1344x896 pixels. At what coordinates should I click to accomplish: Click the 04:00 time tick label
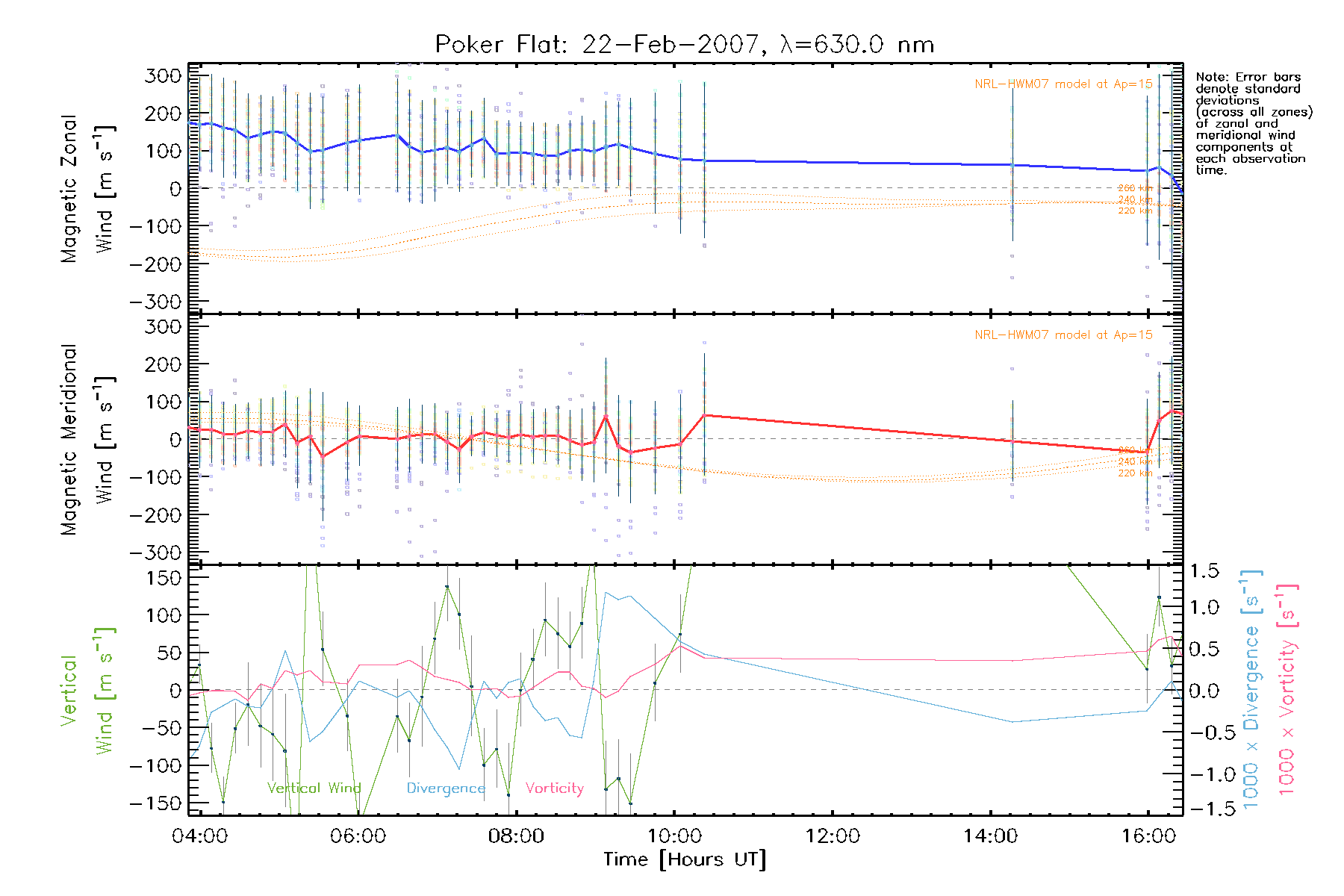coord(199,836)
